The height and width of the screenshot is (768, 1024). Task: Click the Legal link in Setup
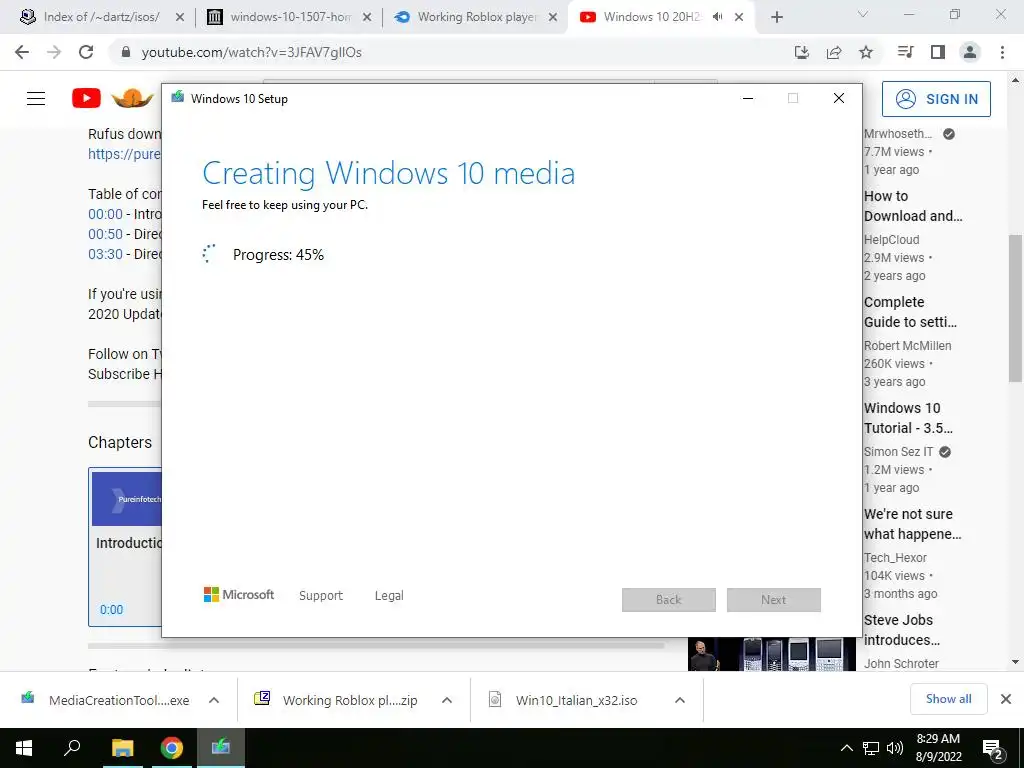(x=389, y=596)
